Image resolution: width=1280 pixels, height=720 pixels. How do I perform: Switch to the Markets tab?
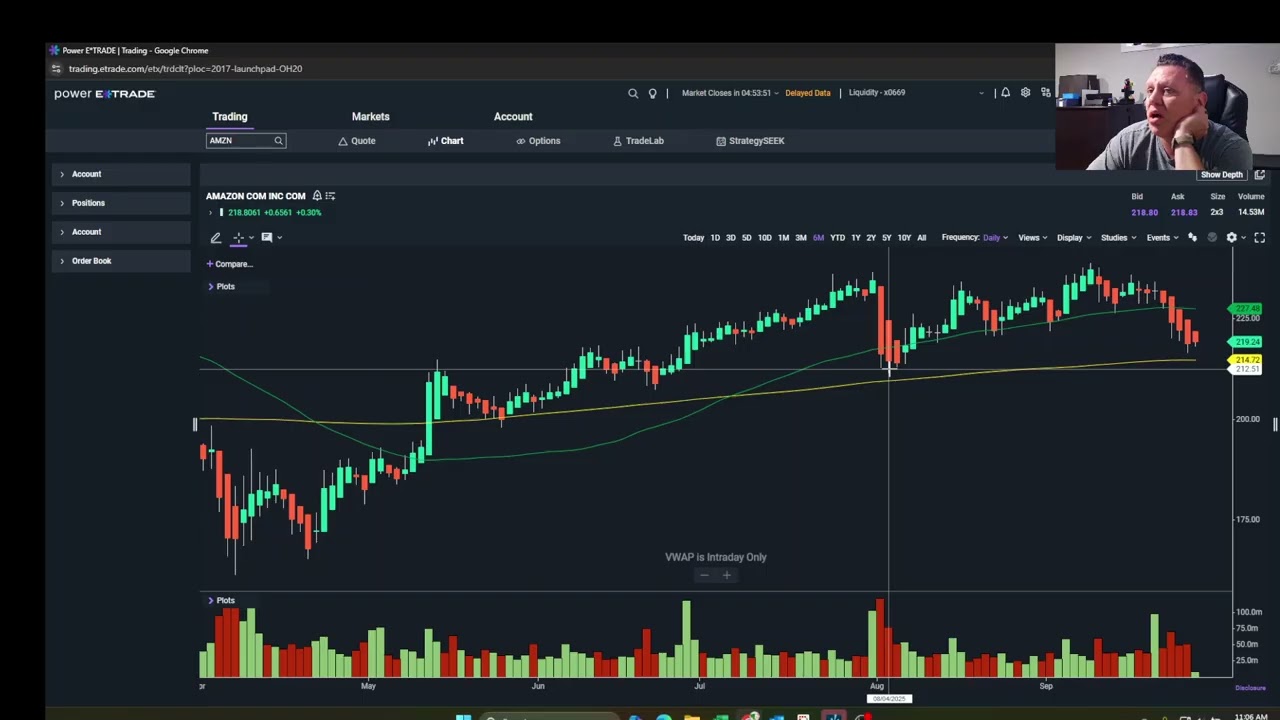pos(370,117)
